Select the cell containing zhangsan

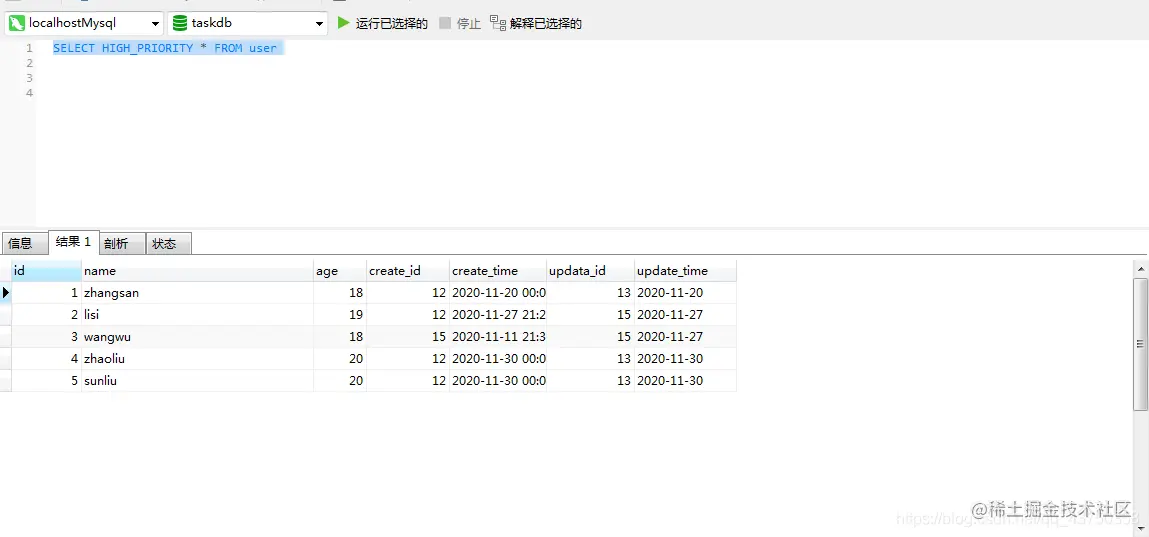point(197,293)
